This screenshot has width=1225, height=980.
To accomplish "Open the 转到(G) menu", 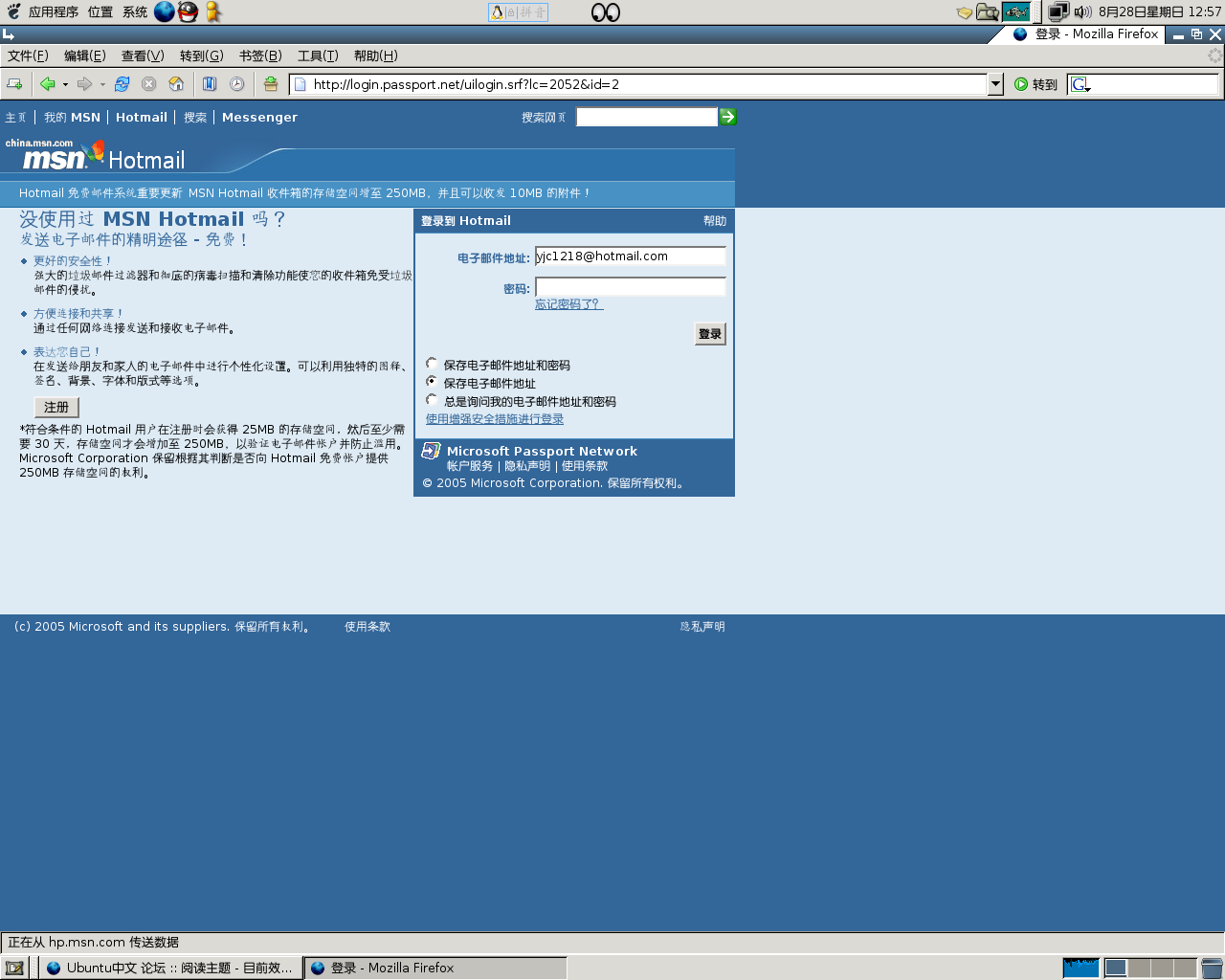I will click(201, 56).
